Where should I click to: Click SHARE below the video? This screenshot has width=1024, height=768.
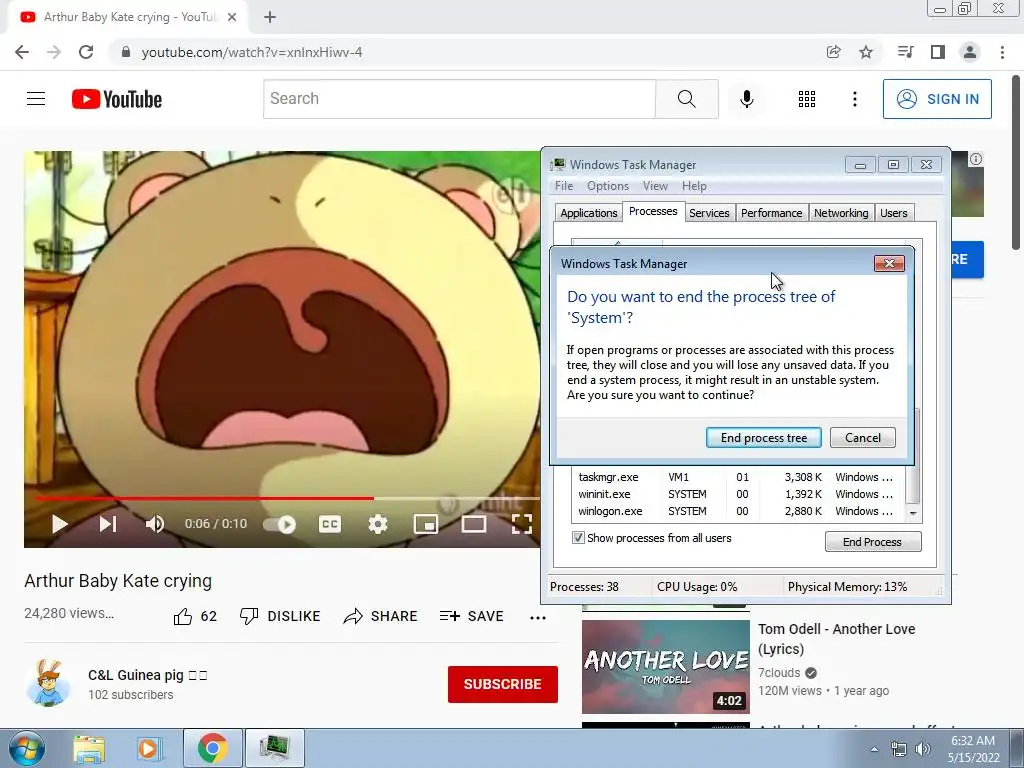pos(380,616)
